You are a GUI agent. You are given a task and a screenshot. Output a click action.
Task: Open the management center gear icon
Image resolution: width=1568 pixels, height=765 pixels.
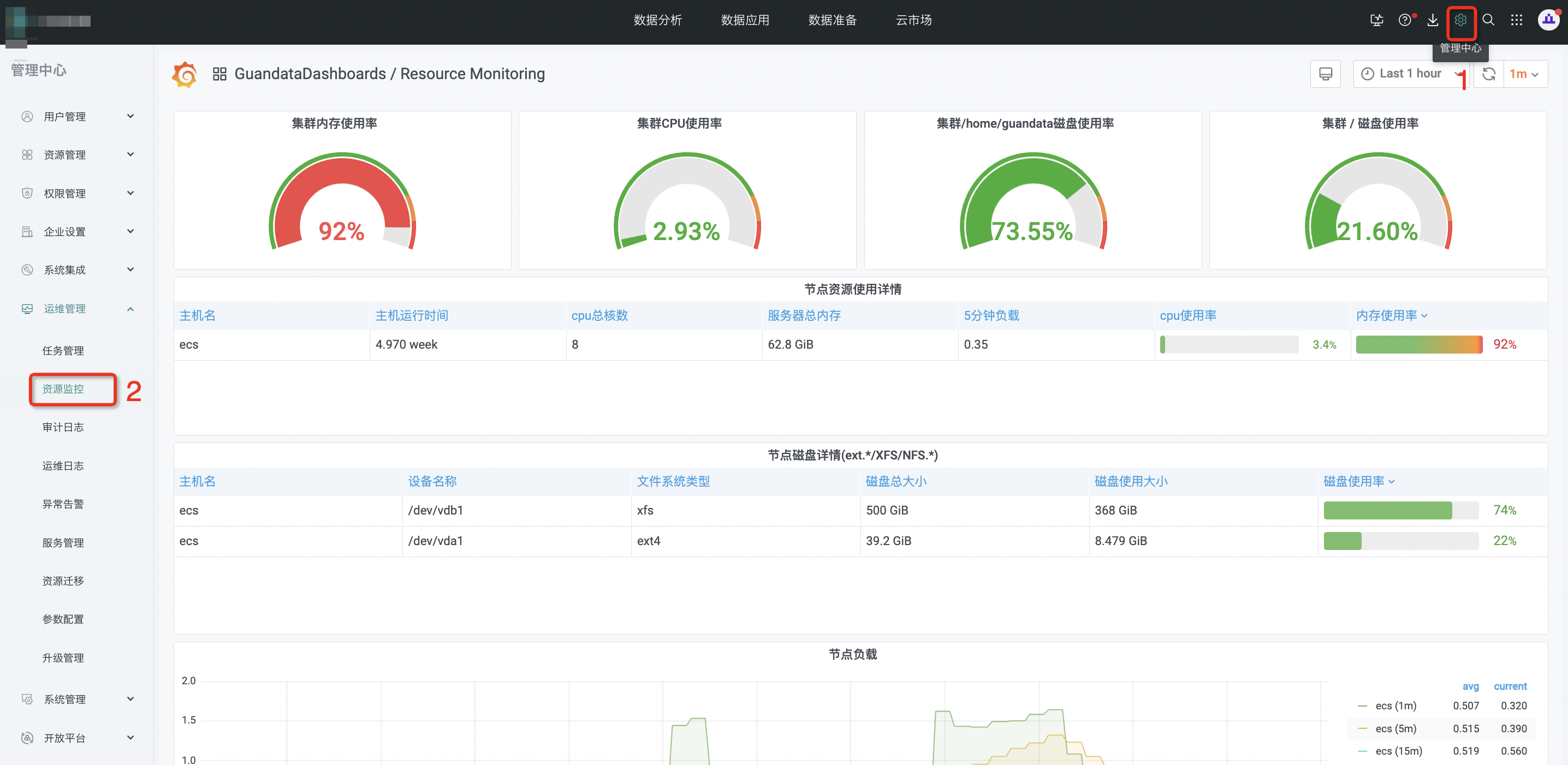coord(1460,21)
